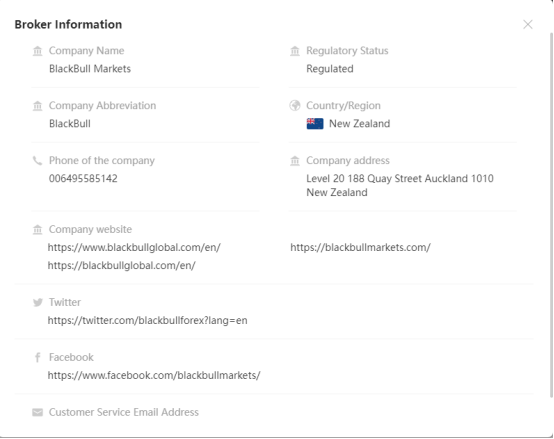The height and width of the screenshot is (439, 554).
Task: Click the phone icon beside Phone of the company
Action: [x=37, y=161]
